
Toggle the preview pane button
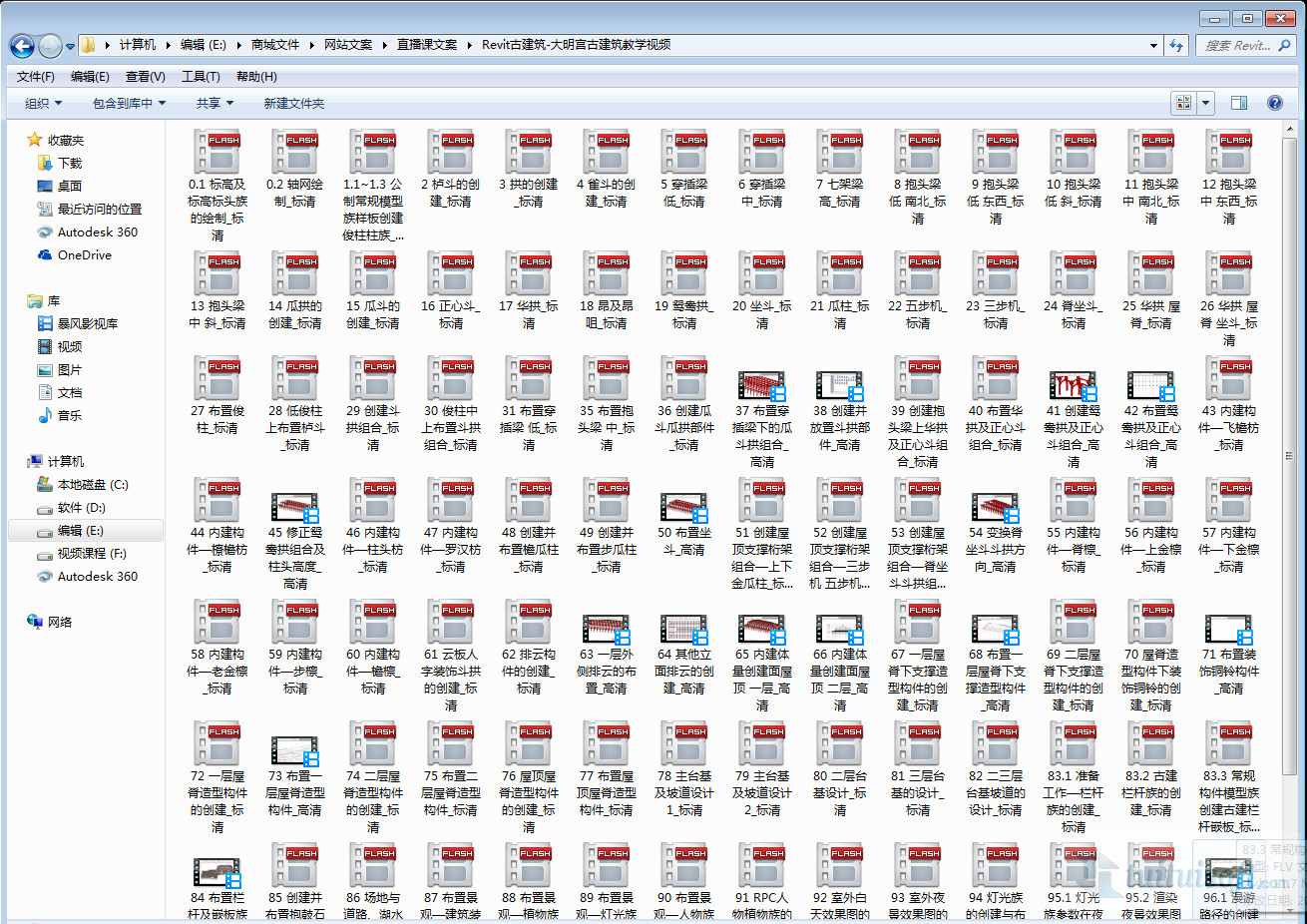1239,103
